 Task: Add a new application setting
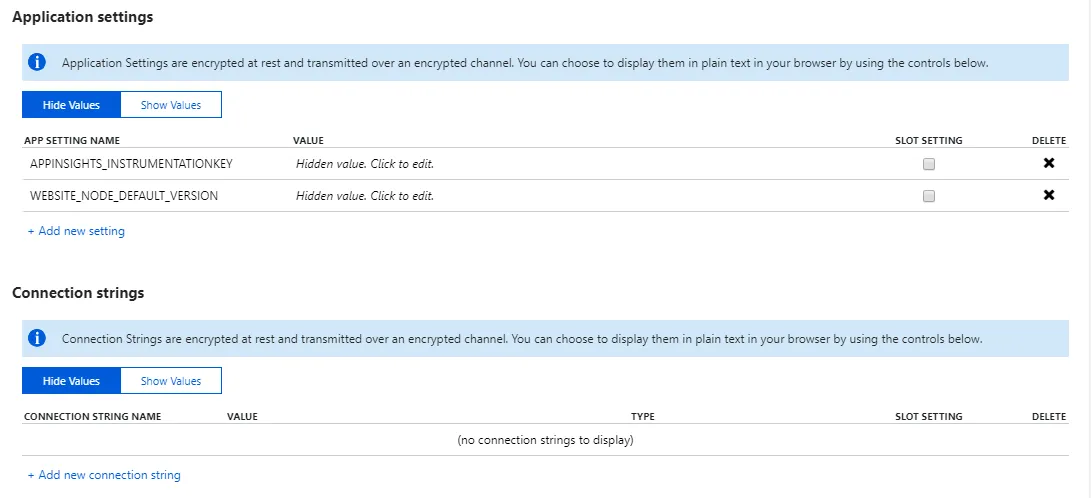pos(76,231)
